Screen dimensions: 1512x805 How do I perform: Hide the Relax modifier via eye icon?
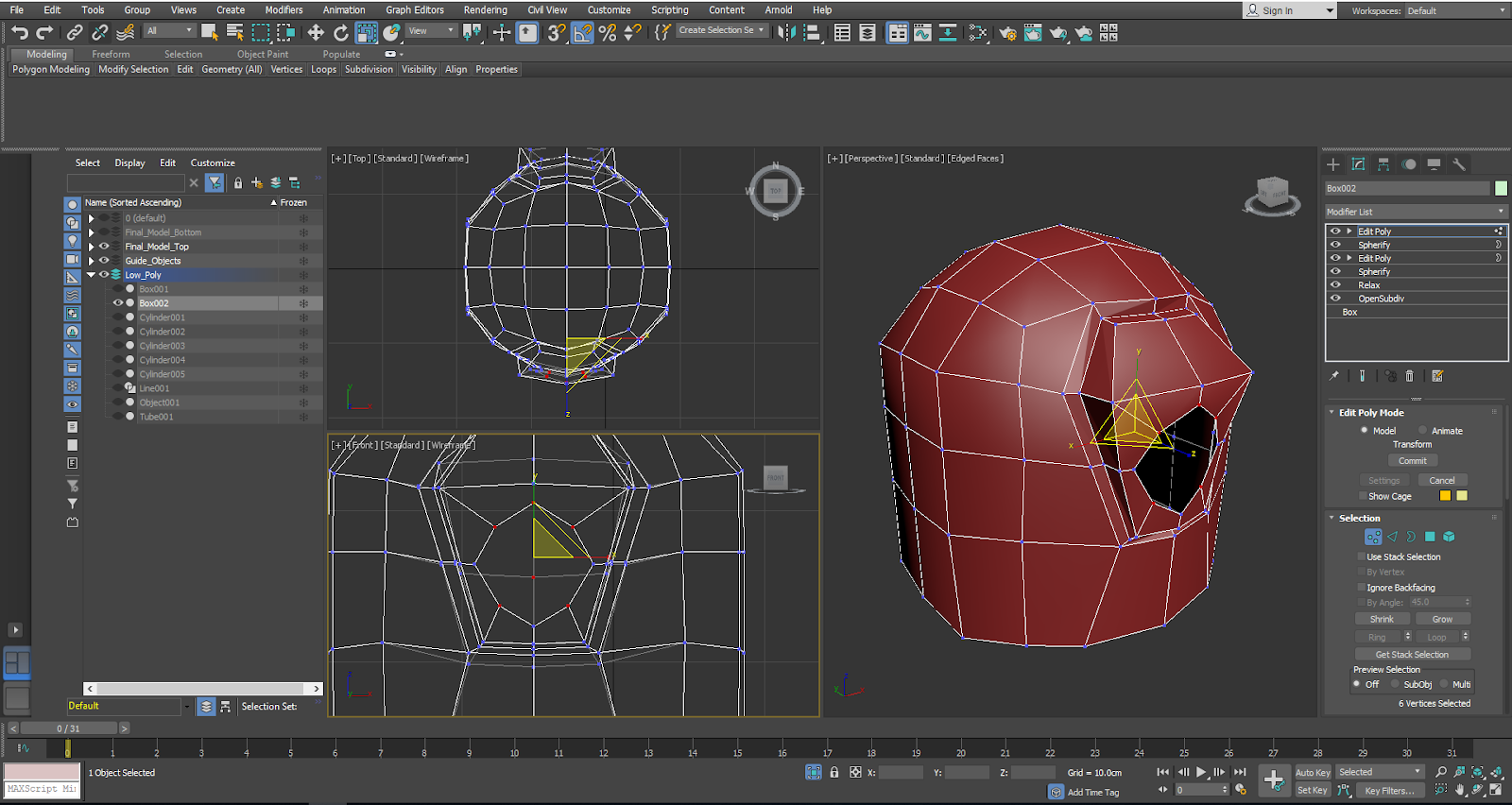[x=1335, y=284]
